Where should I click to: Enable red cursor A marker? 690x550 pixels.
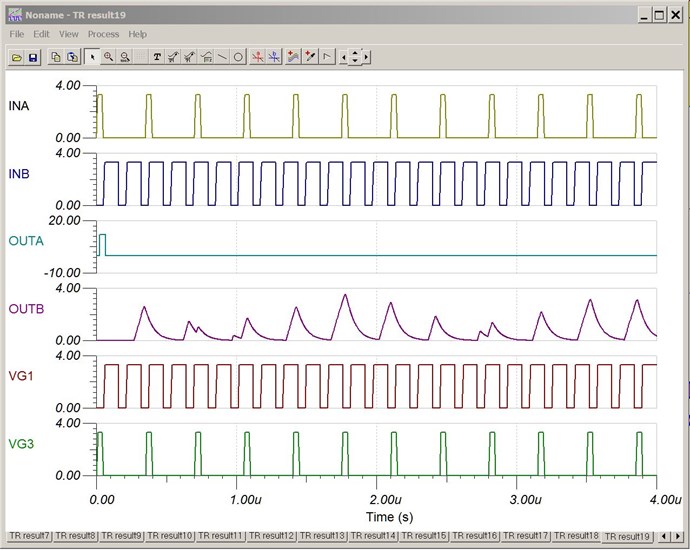pos(258,57)
